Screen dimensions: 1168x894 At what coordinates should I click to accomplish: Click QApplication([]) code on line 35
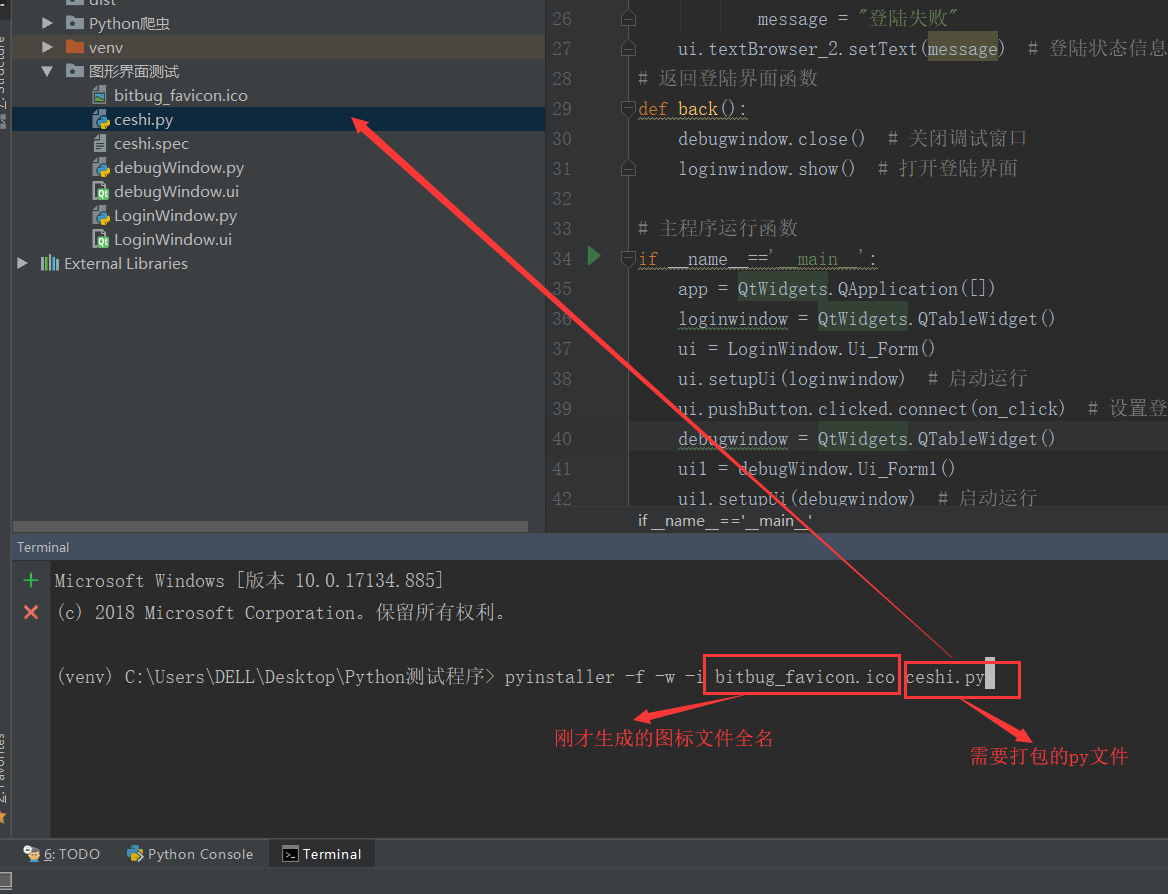(x=916, y=288)
